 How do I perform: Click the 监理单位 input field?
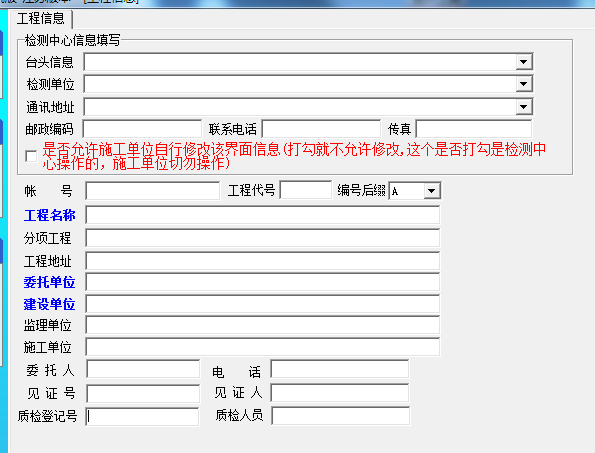coord(263,325)
